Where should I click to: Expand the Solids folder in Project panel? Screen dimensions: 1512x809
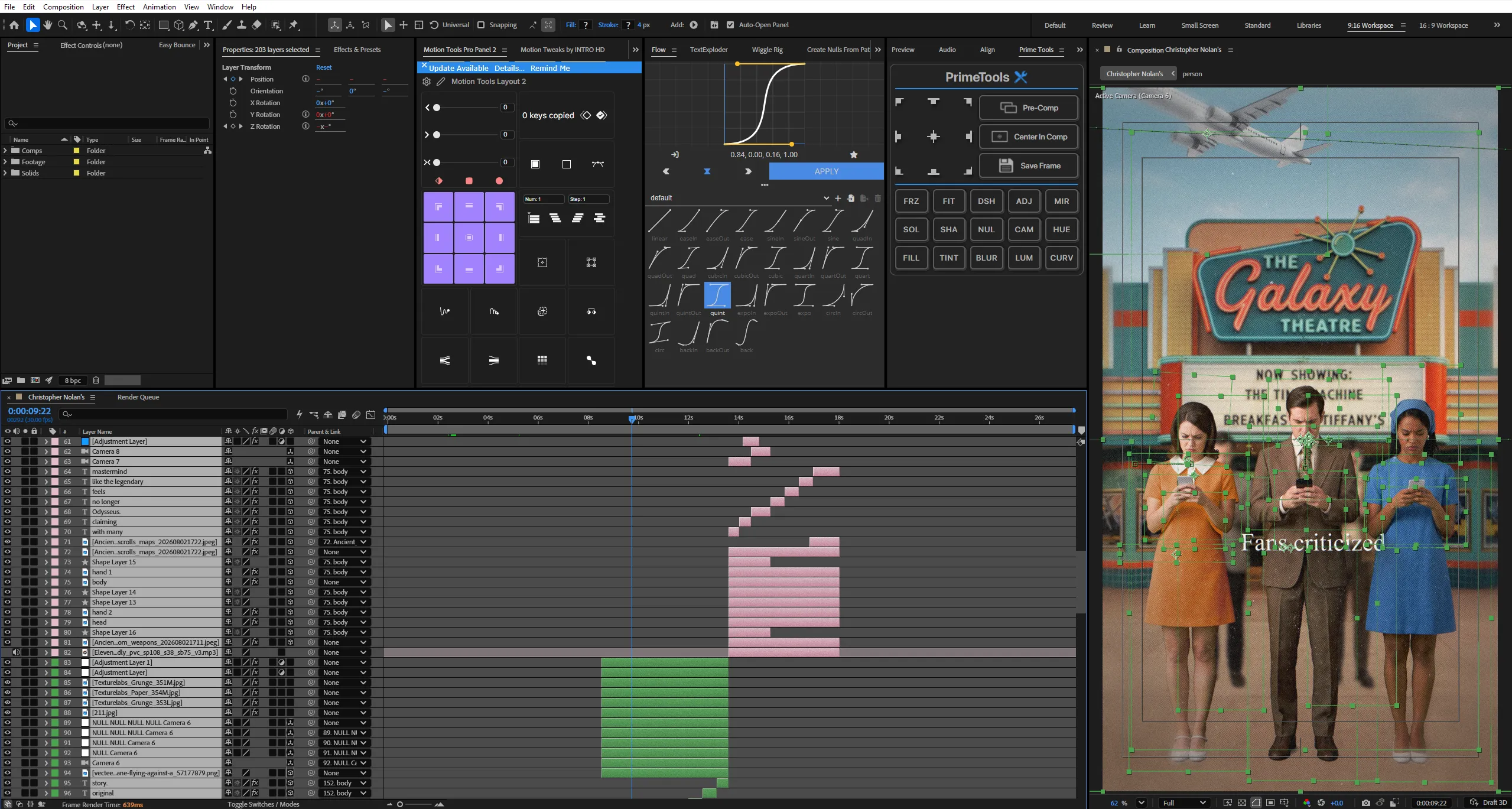pyautogui.click(x=5, y=173)
